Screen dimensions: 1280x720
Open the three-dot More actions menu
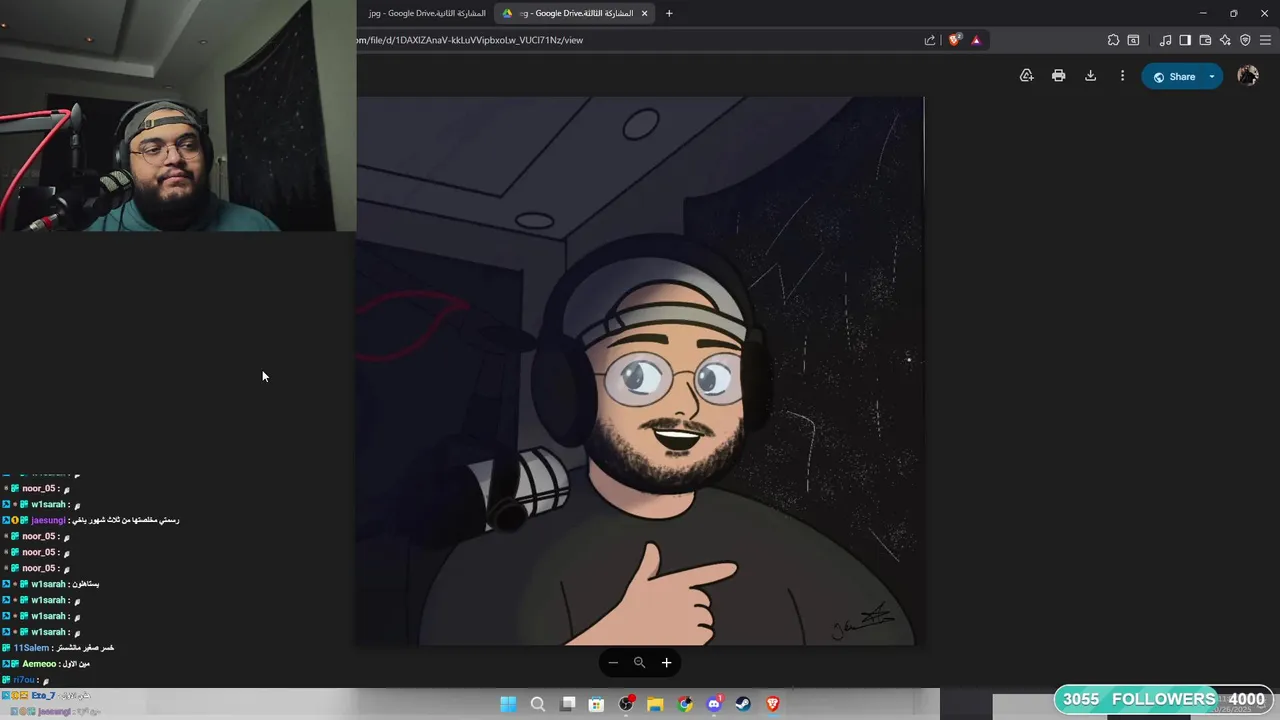[x=1122, y=76]
